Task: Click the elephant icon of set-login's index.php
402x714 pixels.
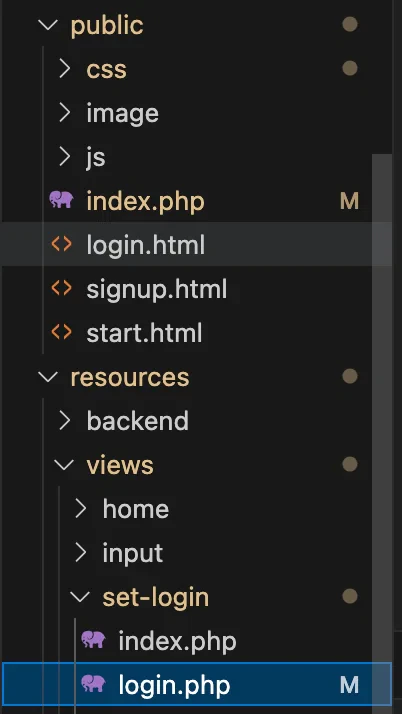Action: [x=93, y=640]
